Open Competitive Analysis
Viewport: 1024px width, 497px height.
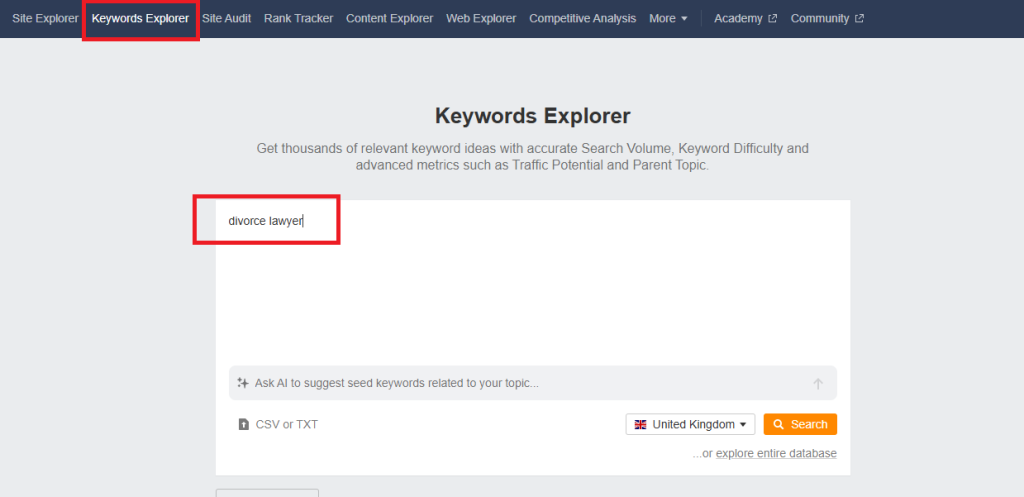(582, 18)
